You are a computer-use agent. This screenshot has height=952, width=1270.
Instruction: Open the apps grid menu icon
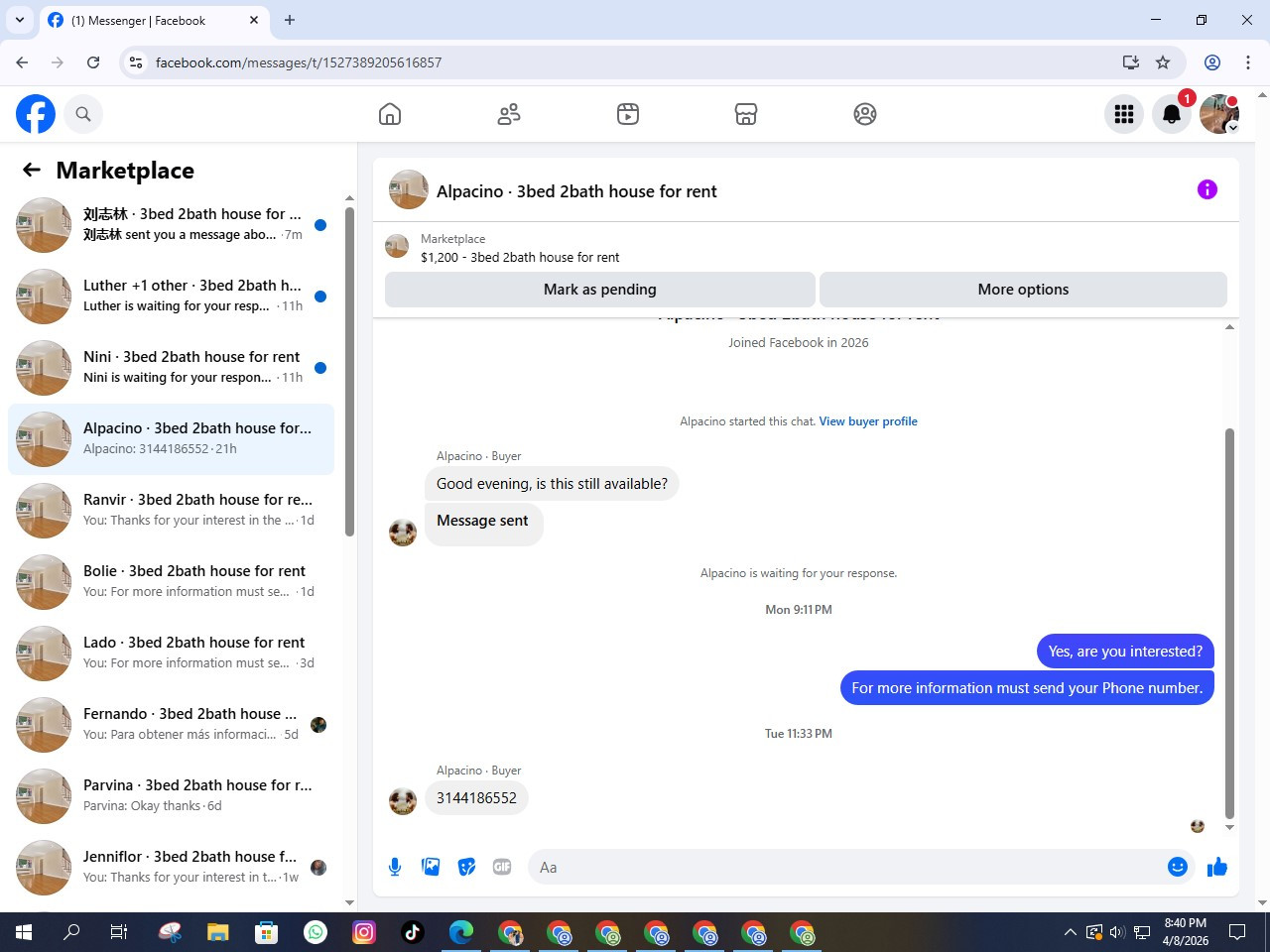point(1124,114)
